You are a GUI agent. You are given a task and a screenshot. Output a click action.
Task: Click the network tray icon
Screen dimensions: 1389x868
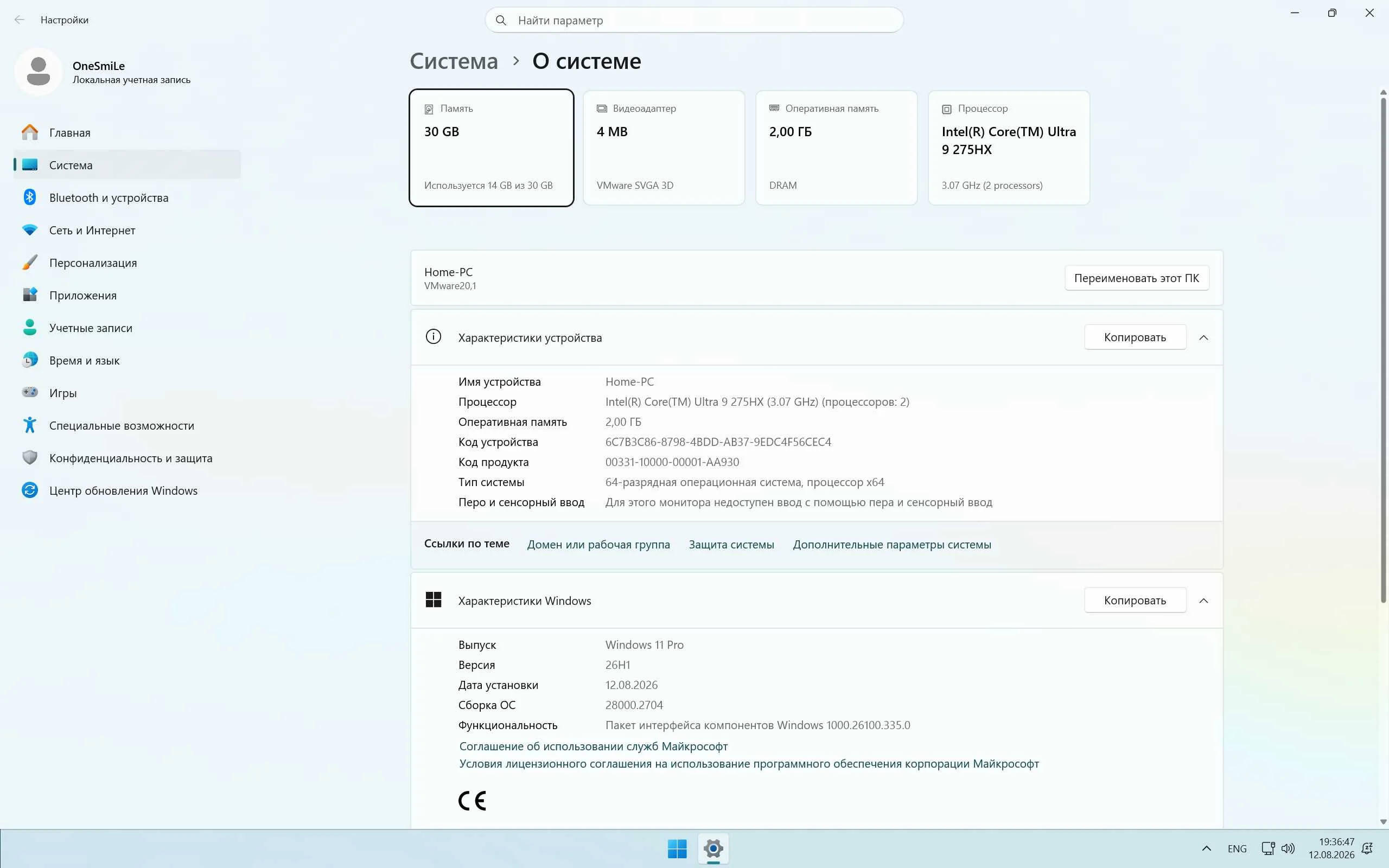pyautogui.click(x=1268, y=849)
